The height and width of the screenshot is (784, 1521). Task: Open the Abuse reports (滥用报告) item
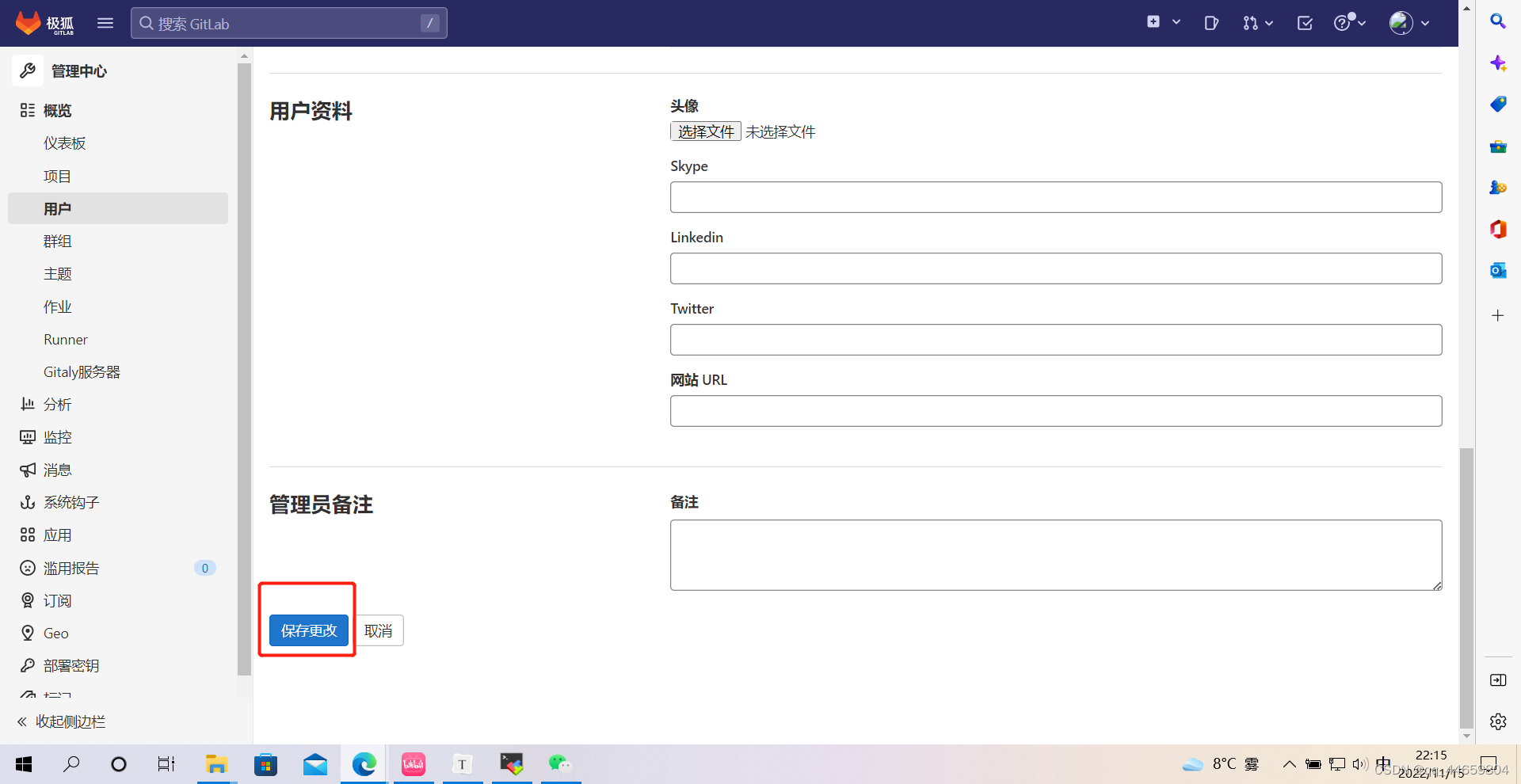click(x=118, y=568)
